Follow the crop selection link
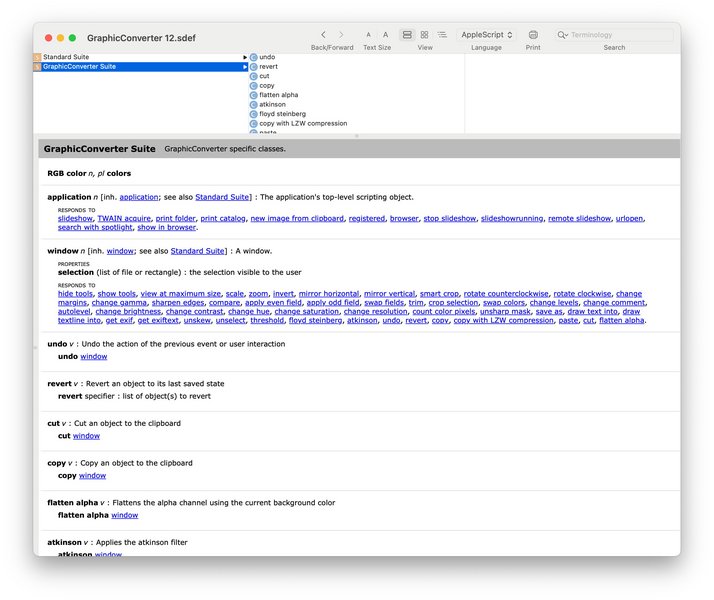 pos(453,303)
